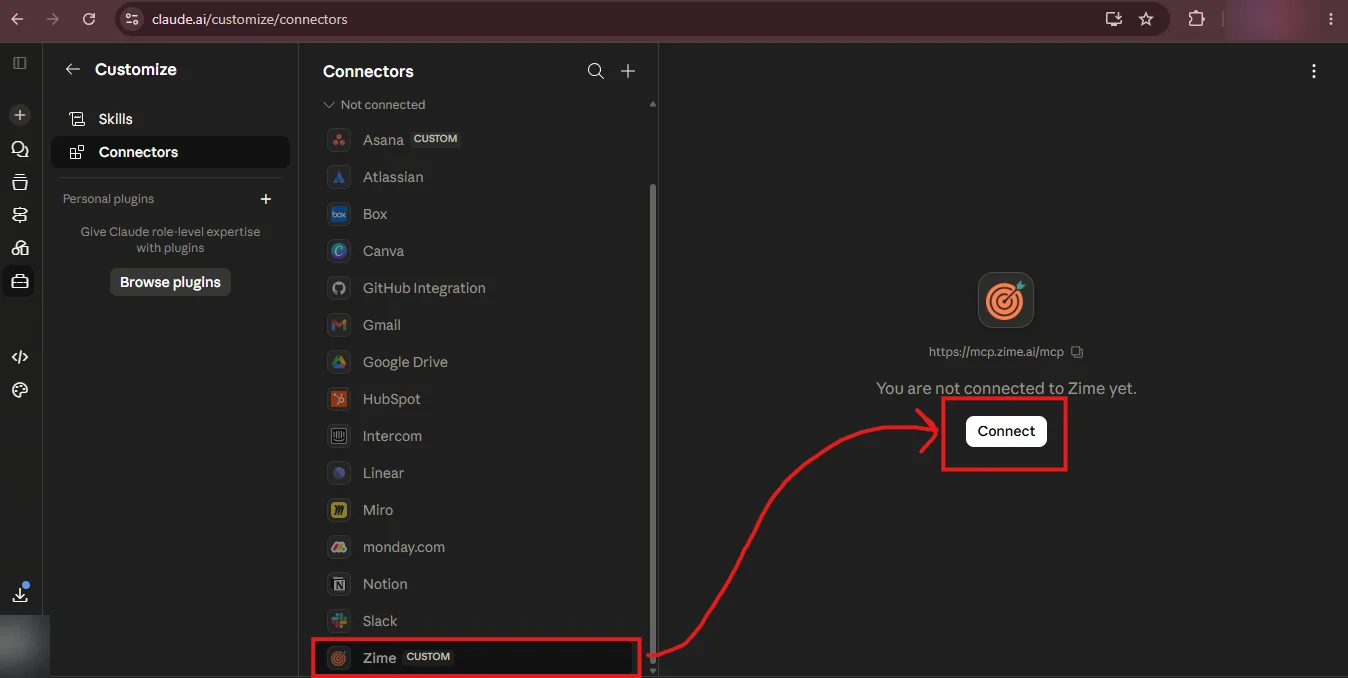Start a new chat with the plus icon
The height and width of the screenshot is (678, 1348).
20,115
